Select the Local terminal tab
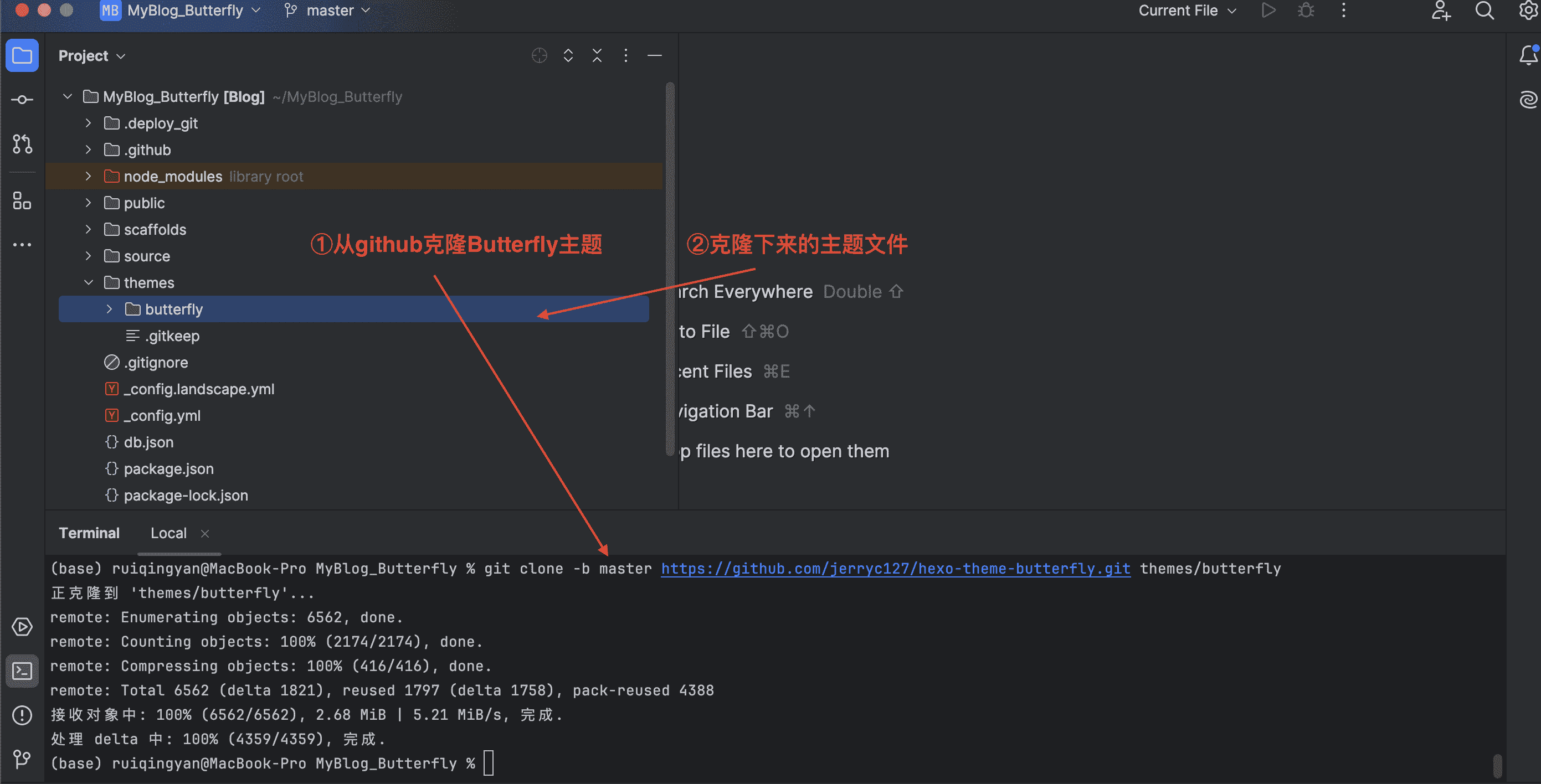 pos(168,533)
